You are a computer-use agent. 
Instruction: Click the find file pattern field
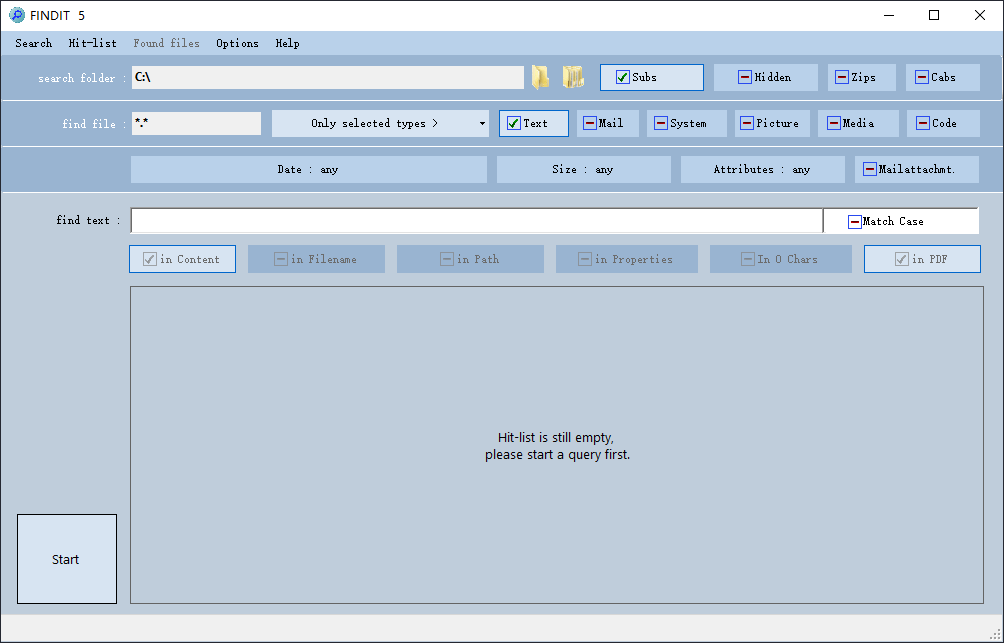coord(197,124)
